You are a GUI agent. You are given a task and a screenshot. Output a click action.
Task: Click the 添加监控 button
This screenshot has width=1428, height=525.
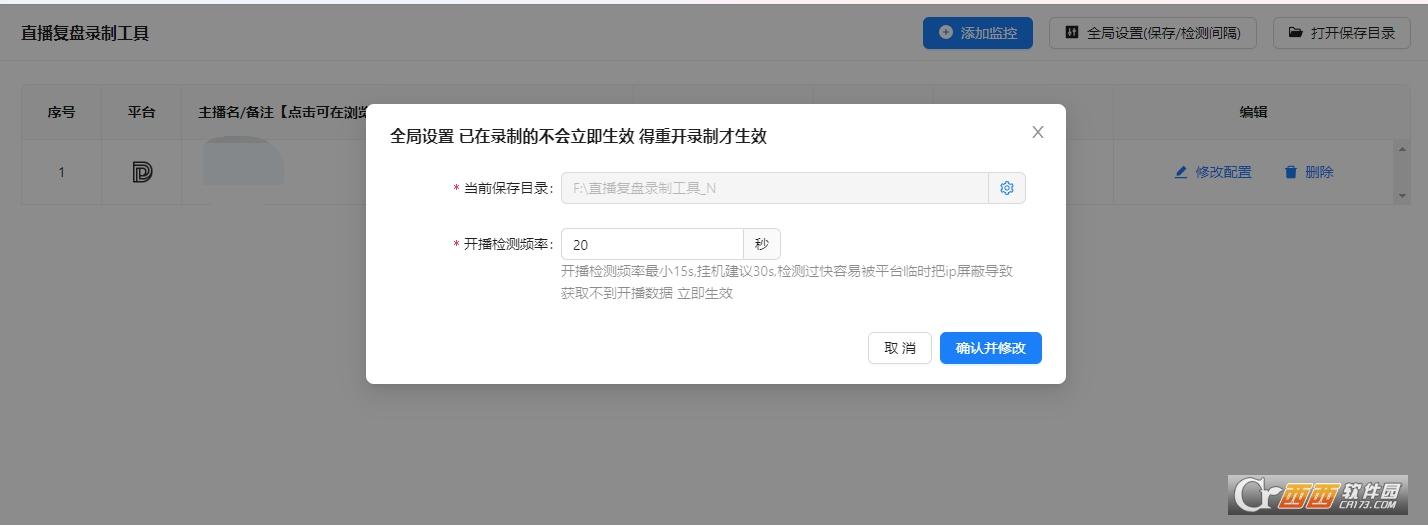point(977,33)
